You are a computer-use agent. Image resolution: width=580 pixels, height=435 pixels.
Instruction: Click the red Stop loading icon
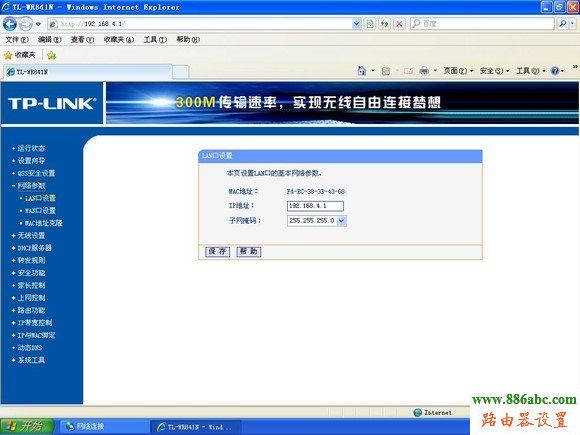[x=399, y=24]
